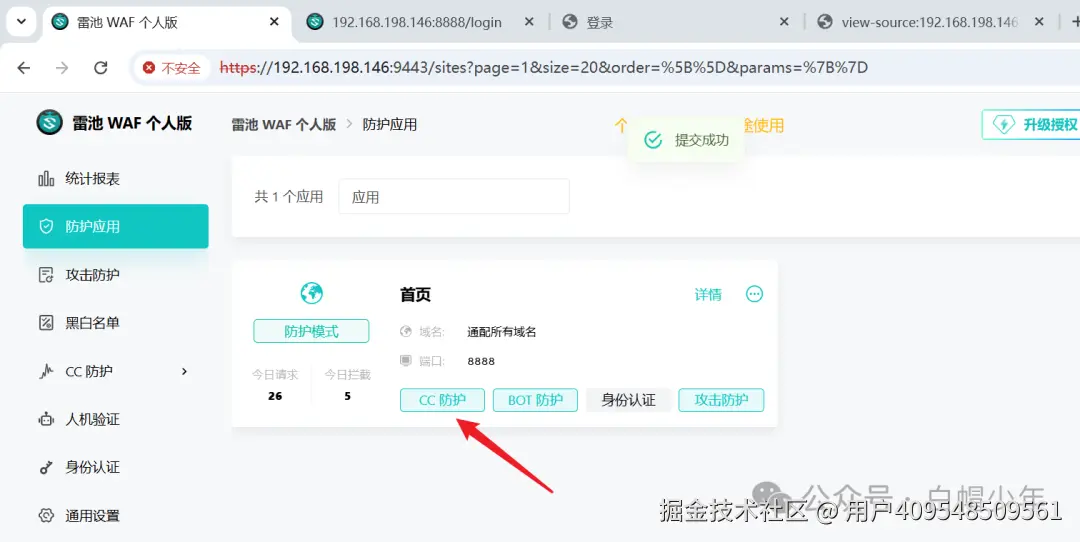Close the 雷池 WAF 个人版 tab
Screen dimensions: 1080x542
pyautogui.click(x=274, y=22)
